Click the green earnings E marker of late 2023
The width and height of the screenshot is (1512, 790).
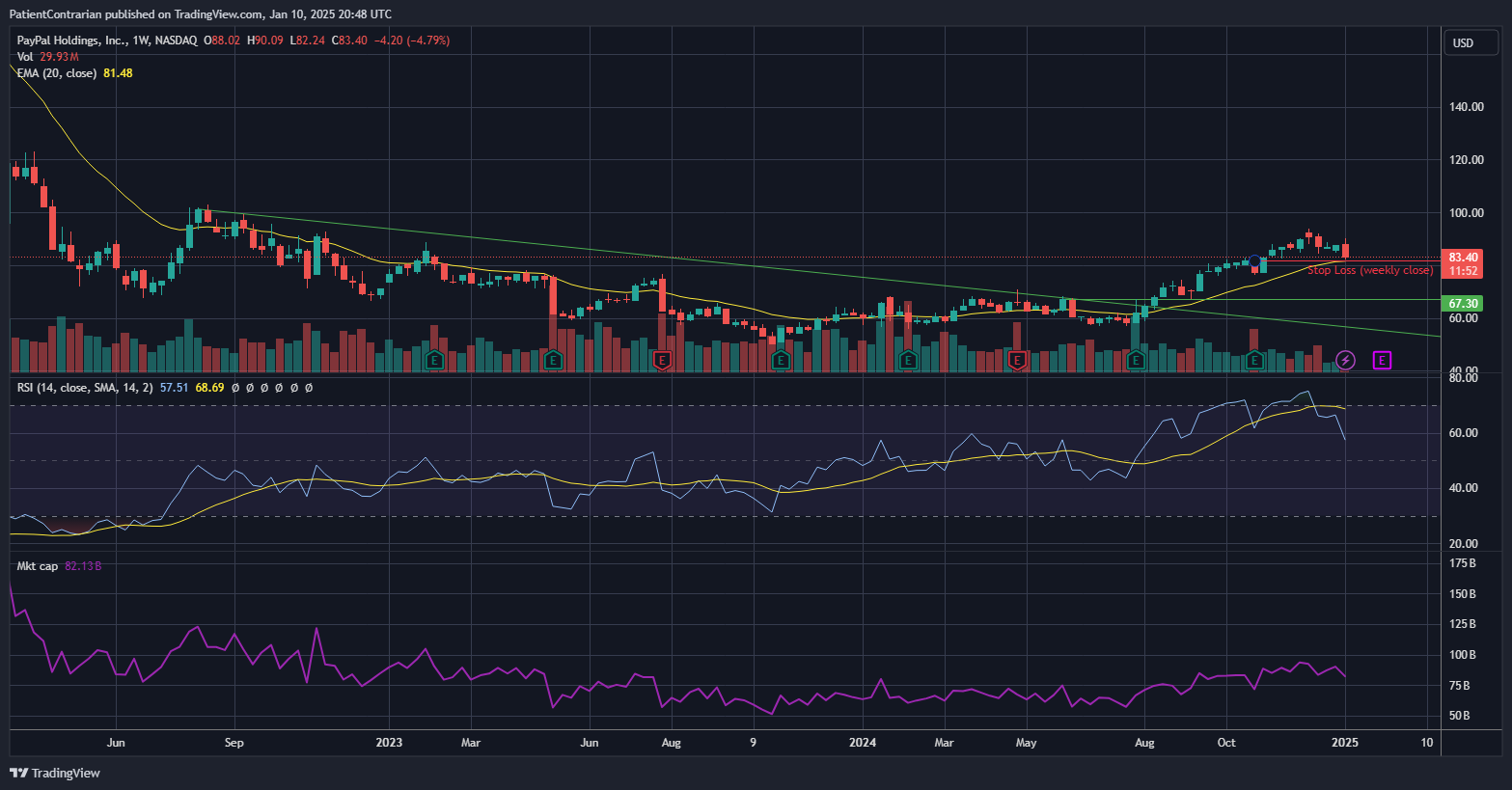[781, 361]
